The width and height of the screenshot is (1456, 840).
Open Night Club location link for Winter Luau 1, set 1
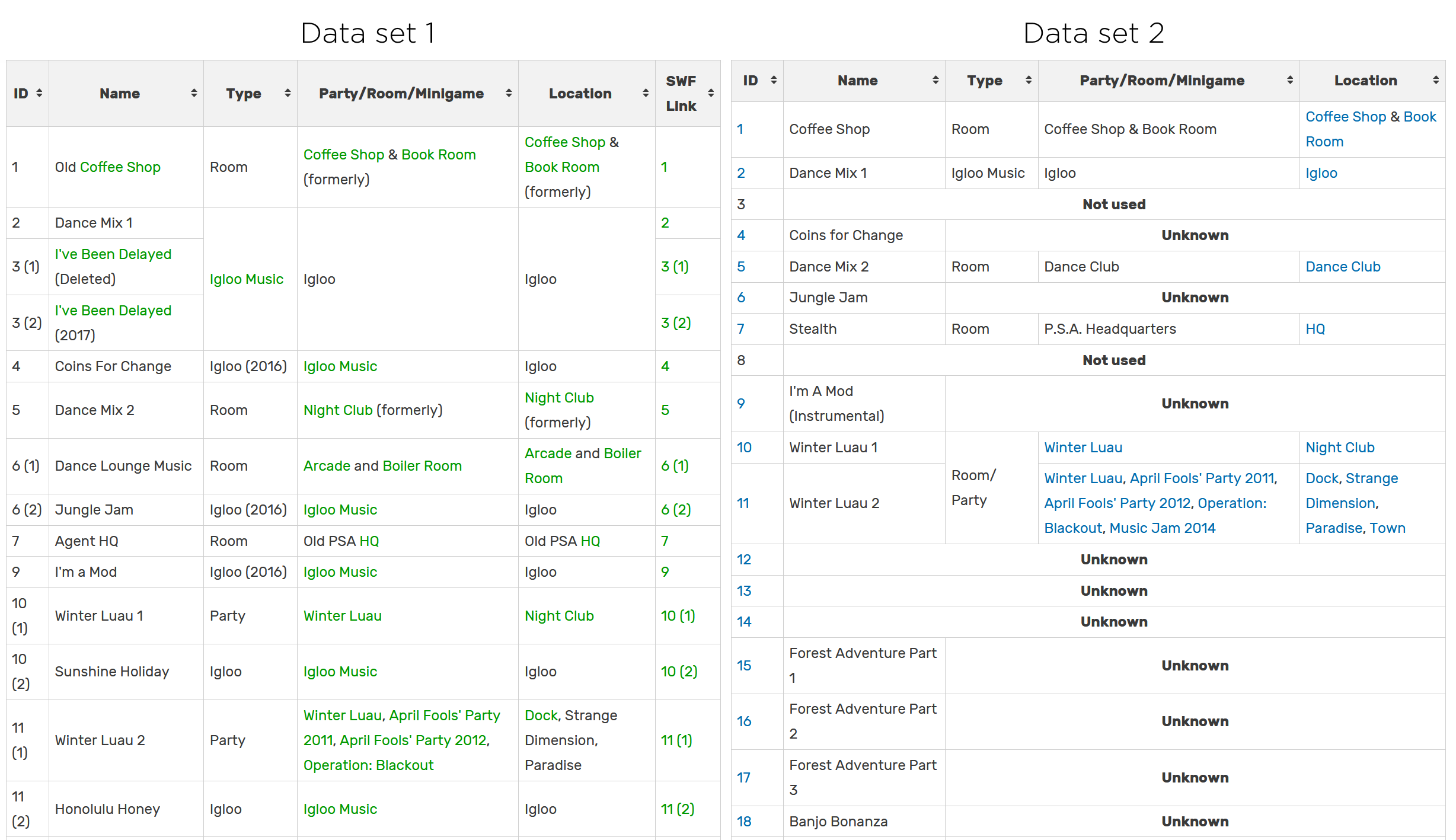[x=559, y=616]
